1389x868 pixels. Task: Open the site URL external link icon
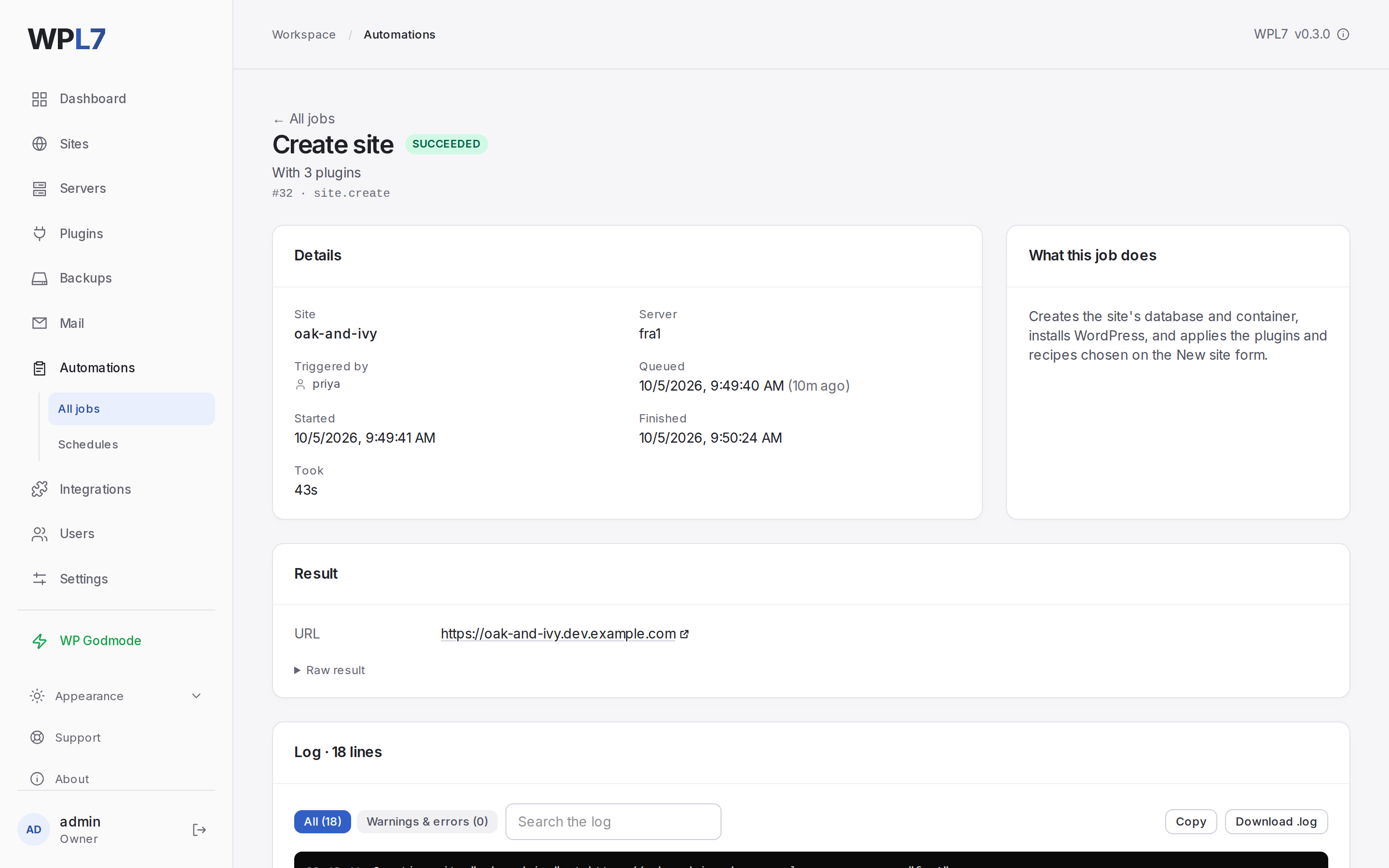(x=684, y=634)
